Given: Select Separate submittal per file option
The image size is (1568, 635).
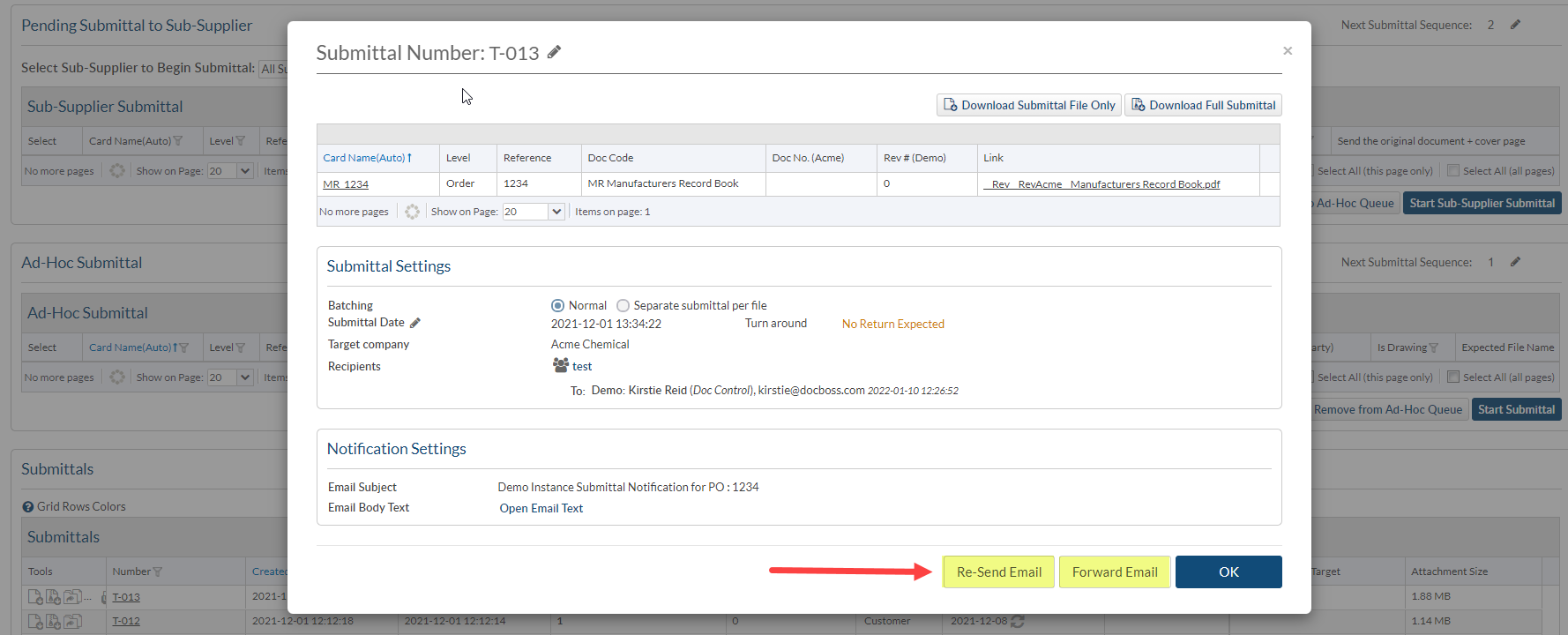Looking at the screenshot, I should 623,305.
